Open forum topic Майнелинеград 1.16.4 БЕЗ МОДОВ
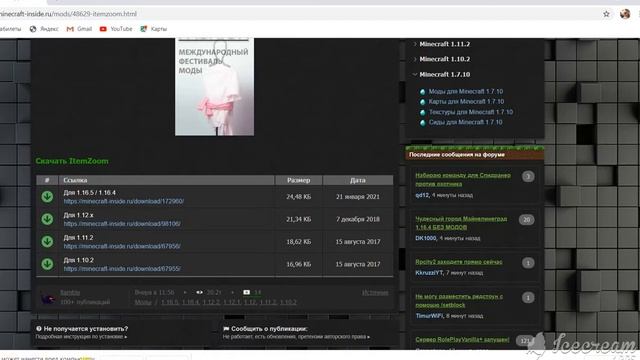The height and width of the screenshot is (360, 640). pyautogui.click(x=461, y=223)
